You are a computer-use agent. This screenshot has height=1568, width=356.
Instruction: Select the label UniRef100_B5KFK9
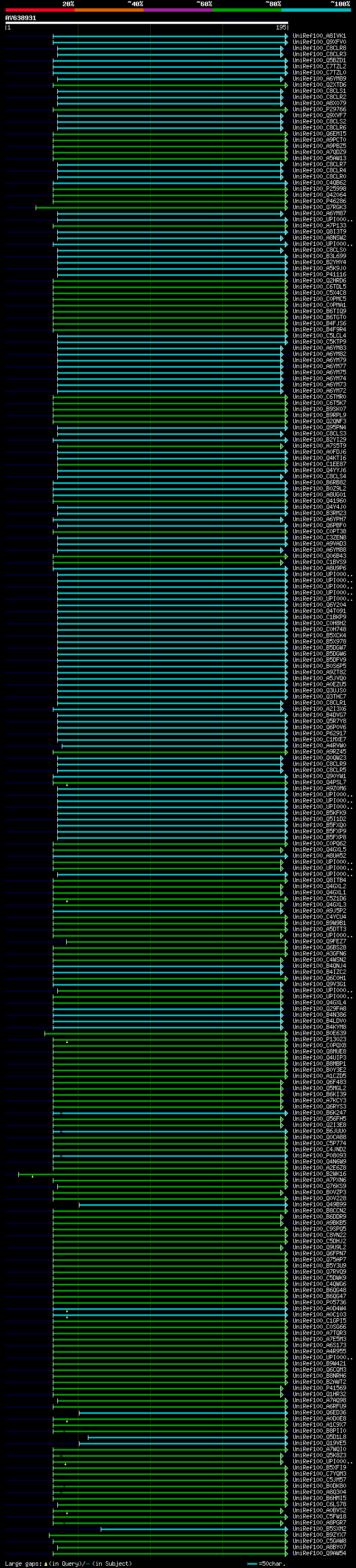coord(319,813)
